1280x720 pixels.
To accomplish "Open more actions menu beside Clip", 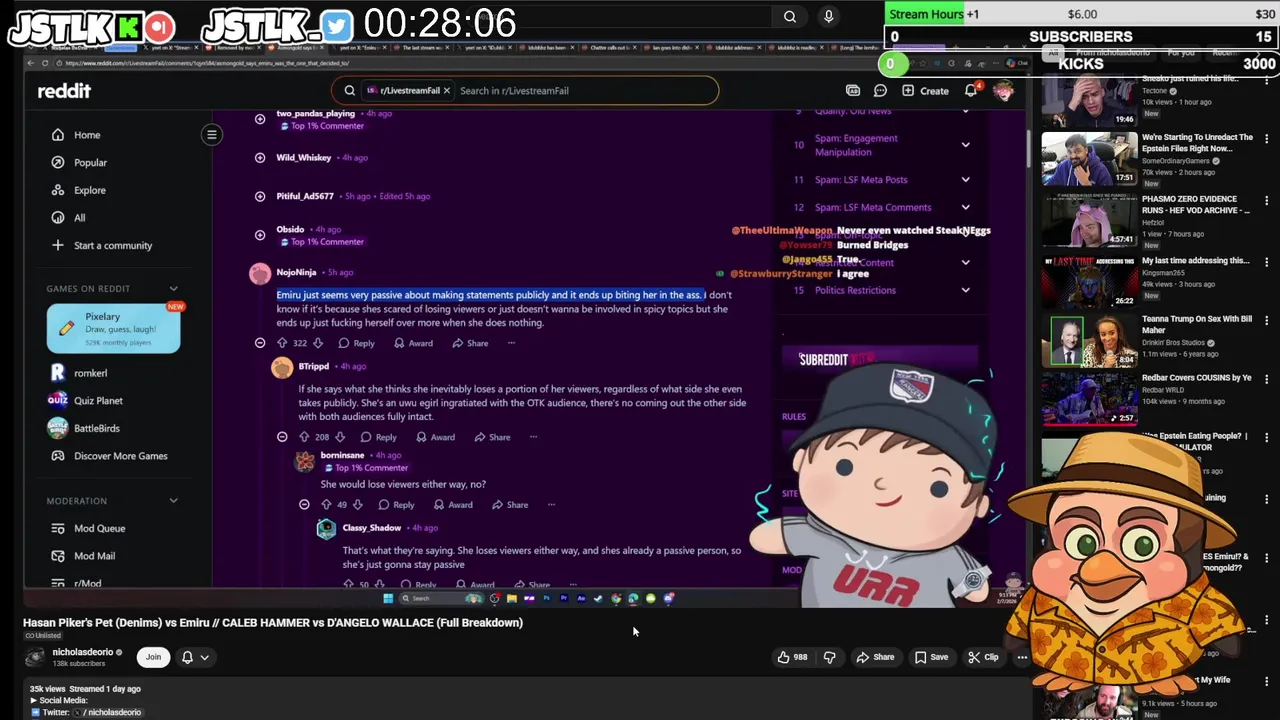I will click(1022, 657).
